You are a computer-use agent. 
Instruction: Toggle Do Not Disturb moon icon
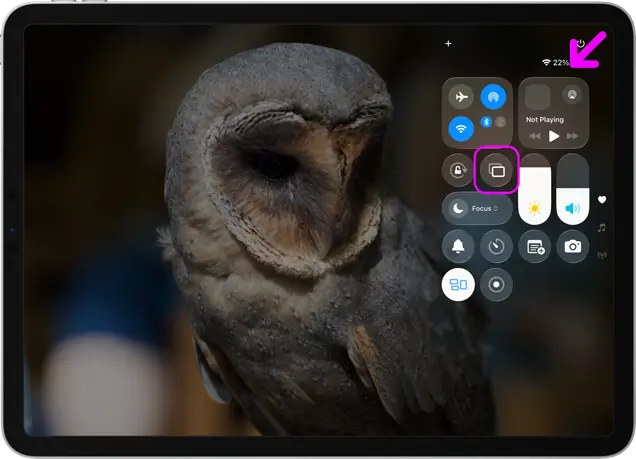pos(458,208)
